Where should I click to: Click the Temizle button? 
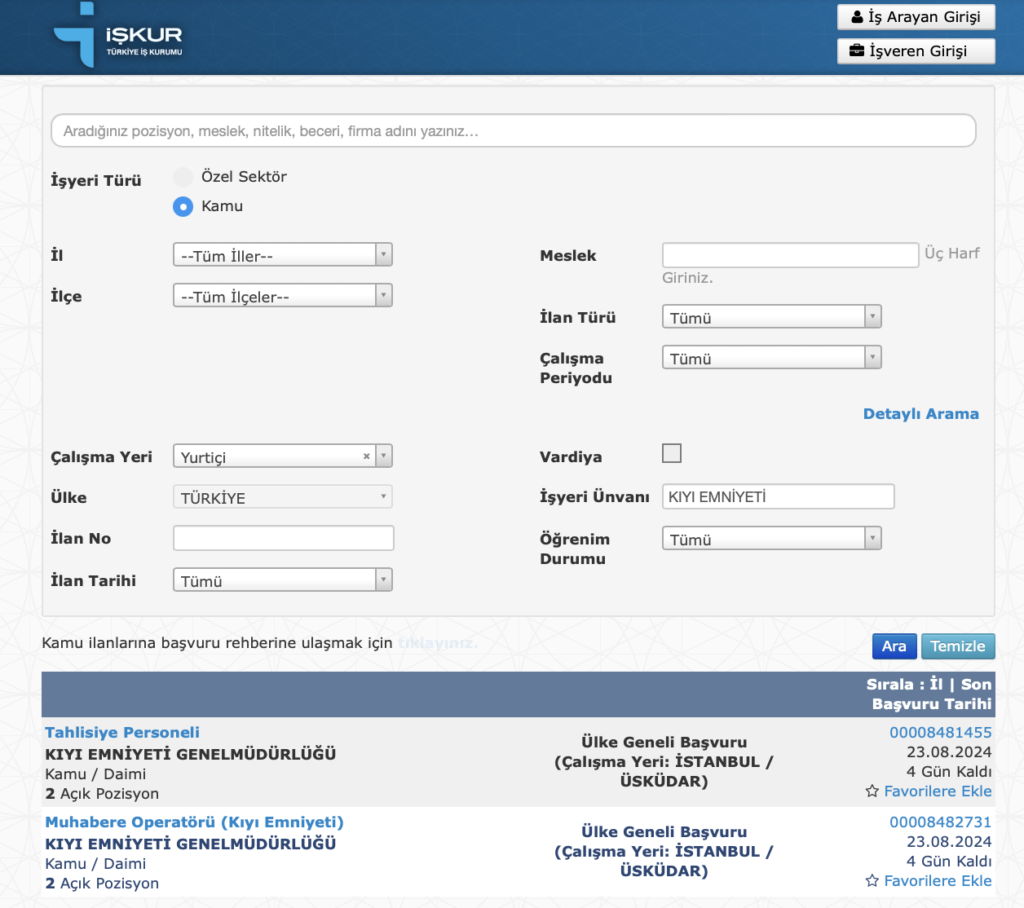tap(958, 646)
